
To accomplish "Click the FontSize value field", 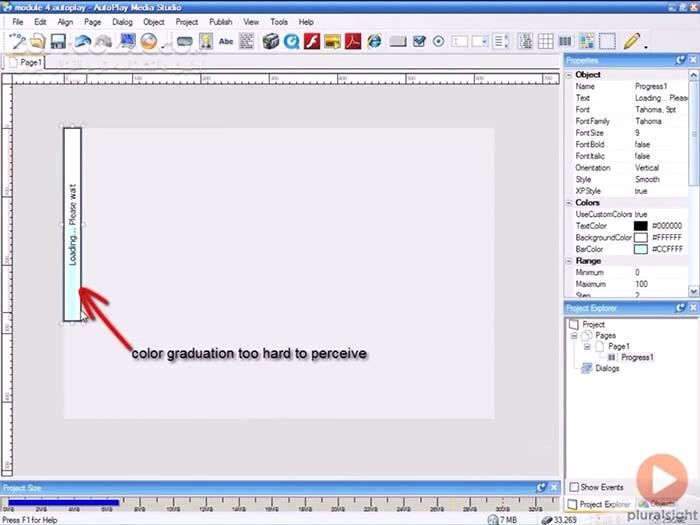I will pyautogui.click(x=660, y=132).
